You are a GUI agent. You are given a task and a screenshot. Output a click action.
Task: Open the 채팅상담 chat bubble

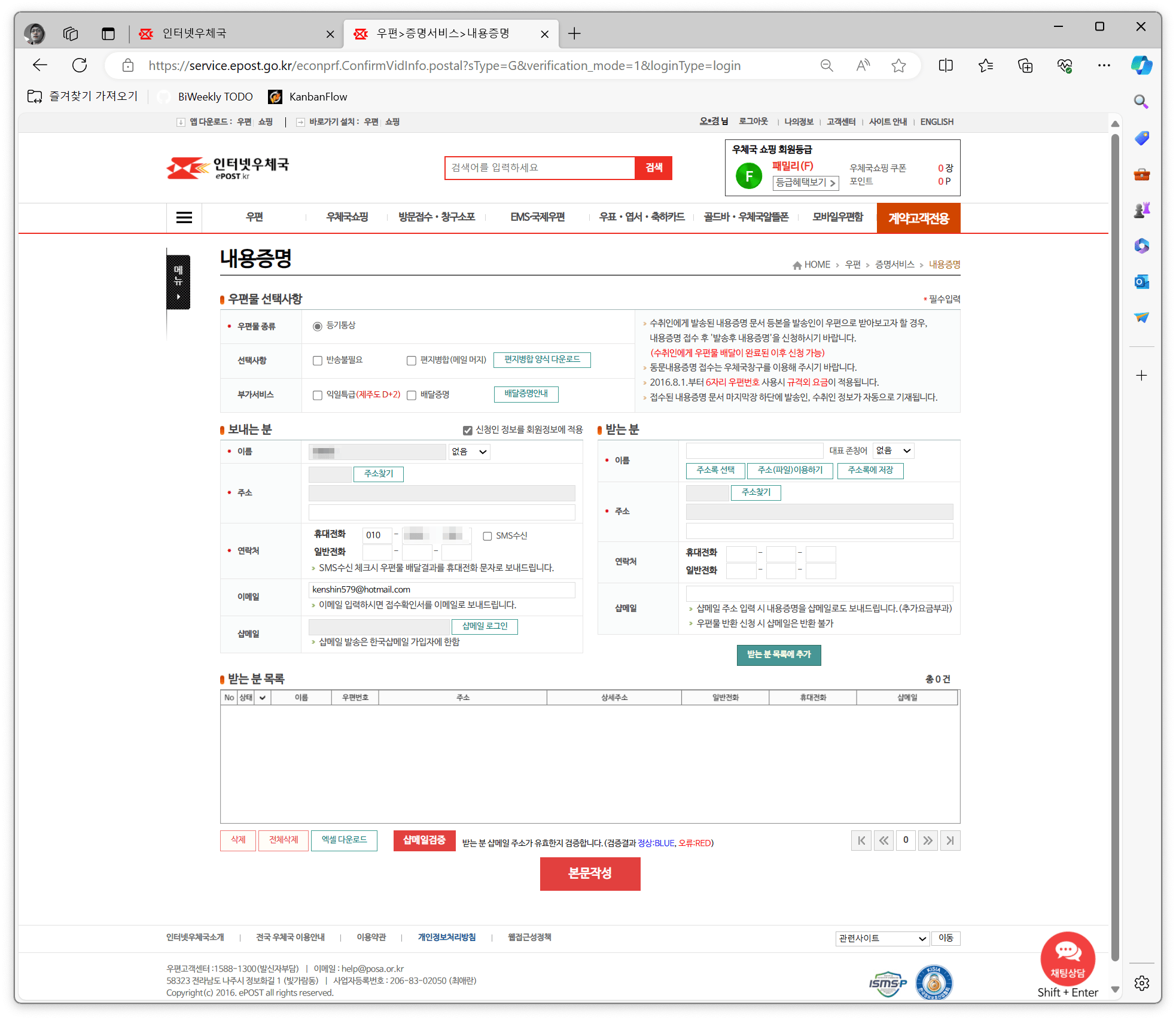point(1068,958)
